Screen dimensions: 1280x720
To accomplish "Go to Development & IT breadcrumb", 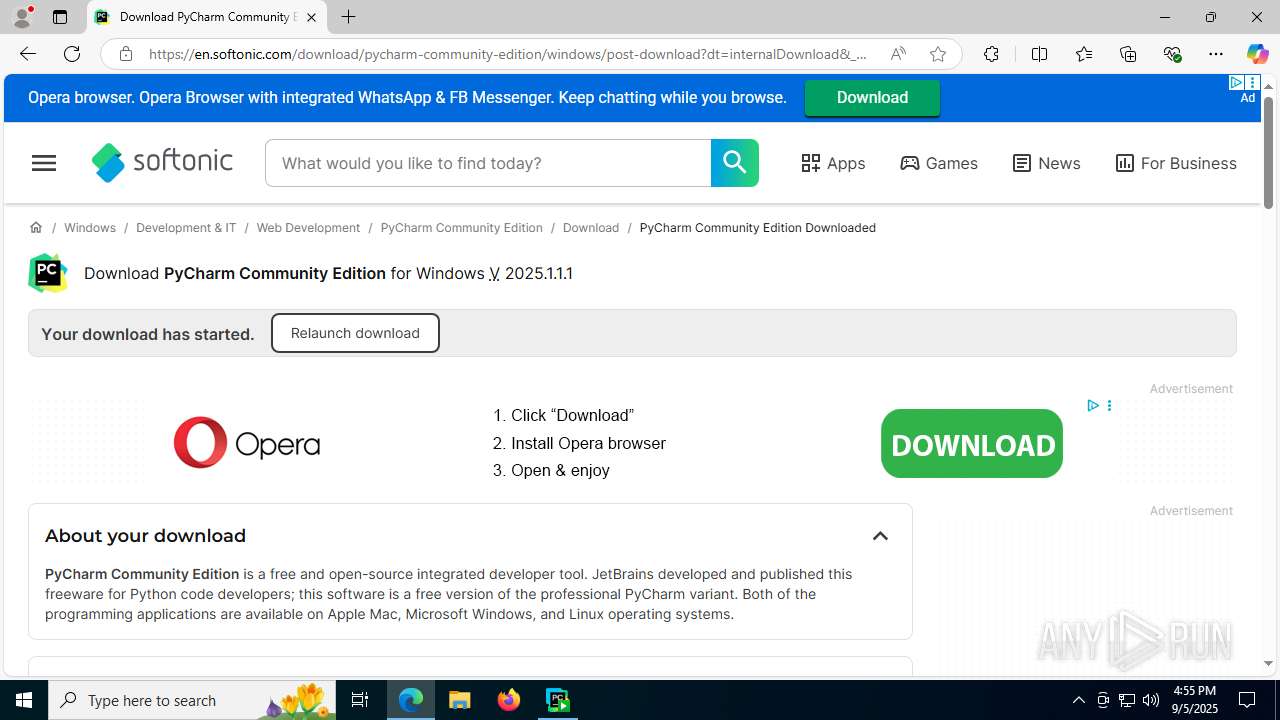I will [186, 228].
